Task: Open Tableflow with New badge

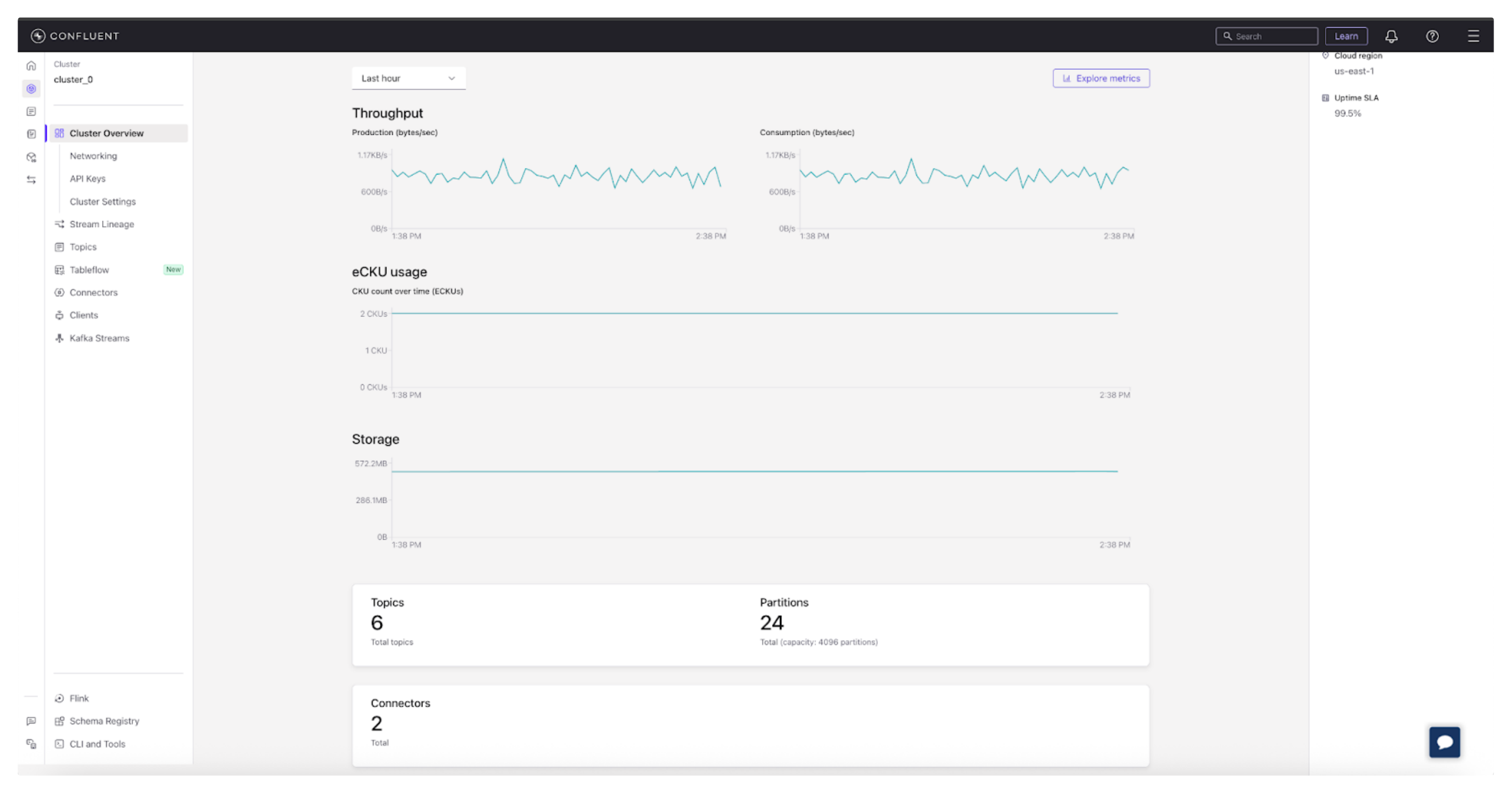Action: 89,270
